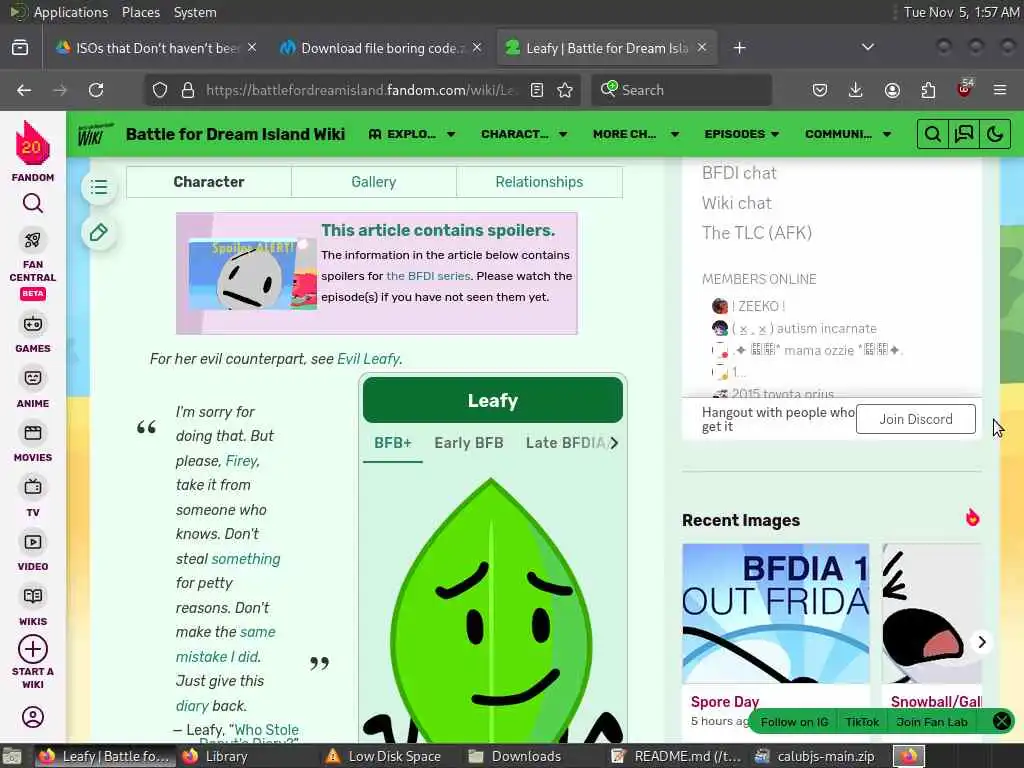The width and height of the screenshot is (1024, 768).
Task: Click the Start a Wiki plus icon
Action: tap(33, 649)
